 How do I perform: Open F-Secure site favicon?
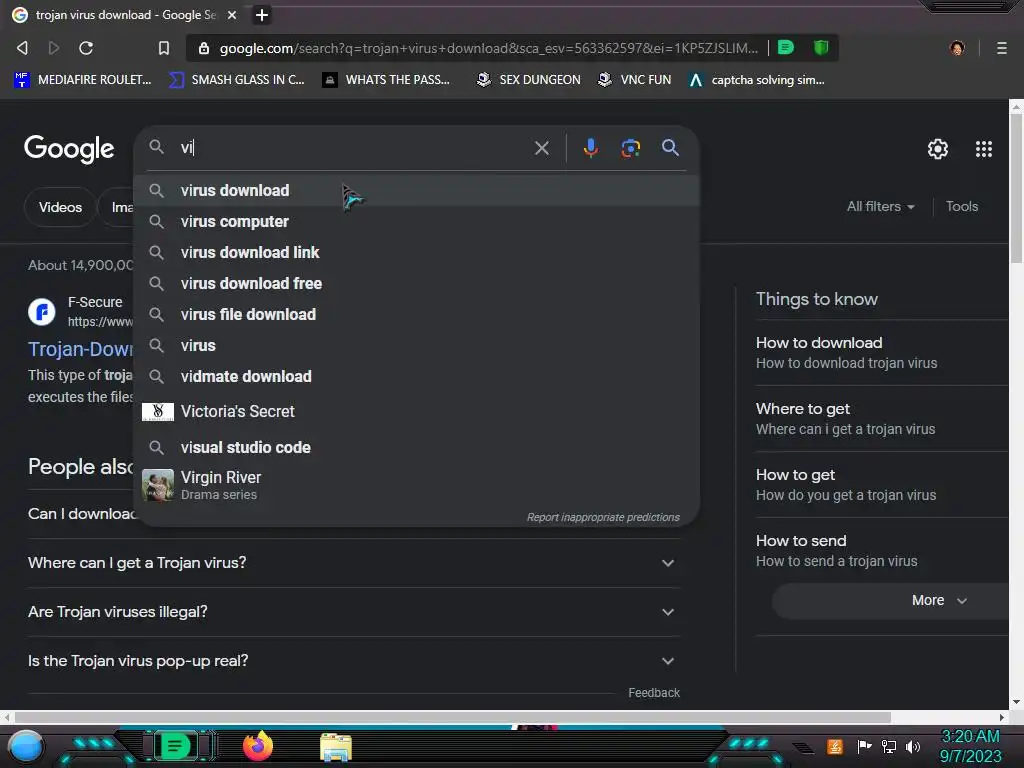pyautogui.click(x=42, y=312)
